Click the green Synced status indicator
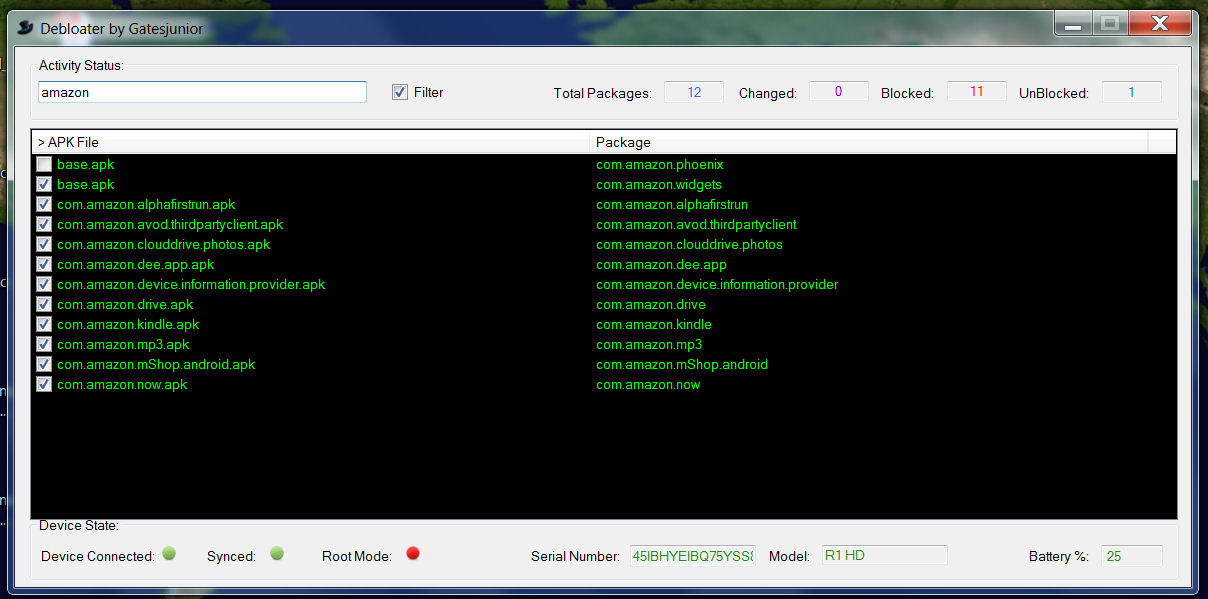Screen dimensions: 1208x599 point(277,553)
